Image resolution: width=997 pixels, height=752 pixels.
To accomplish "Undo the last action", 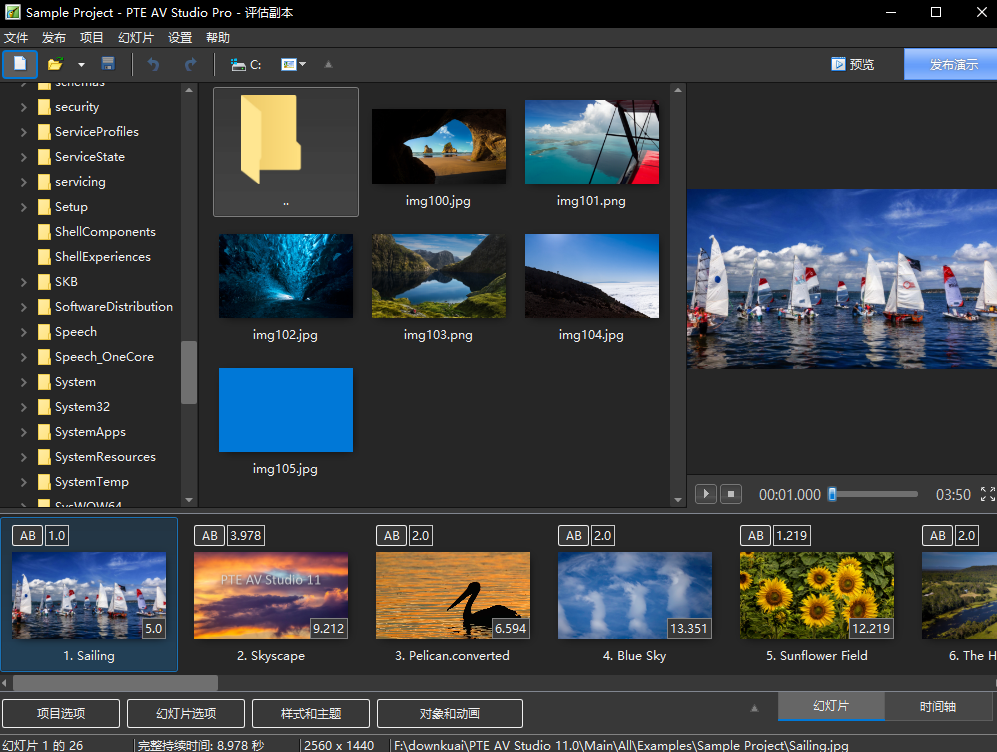I will pos(152,64).
